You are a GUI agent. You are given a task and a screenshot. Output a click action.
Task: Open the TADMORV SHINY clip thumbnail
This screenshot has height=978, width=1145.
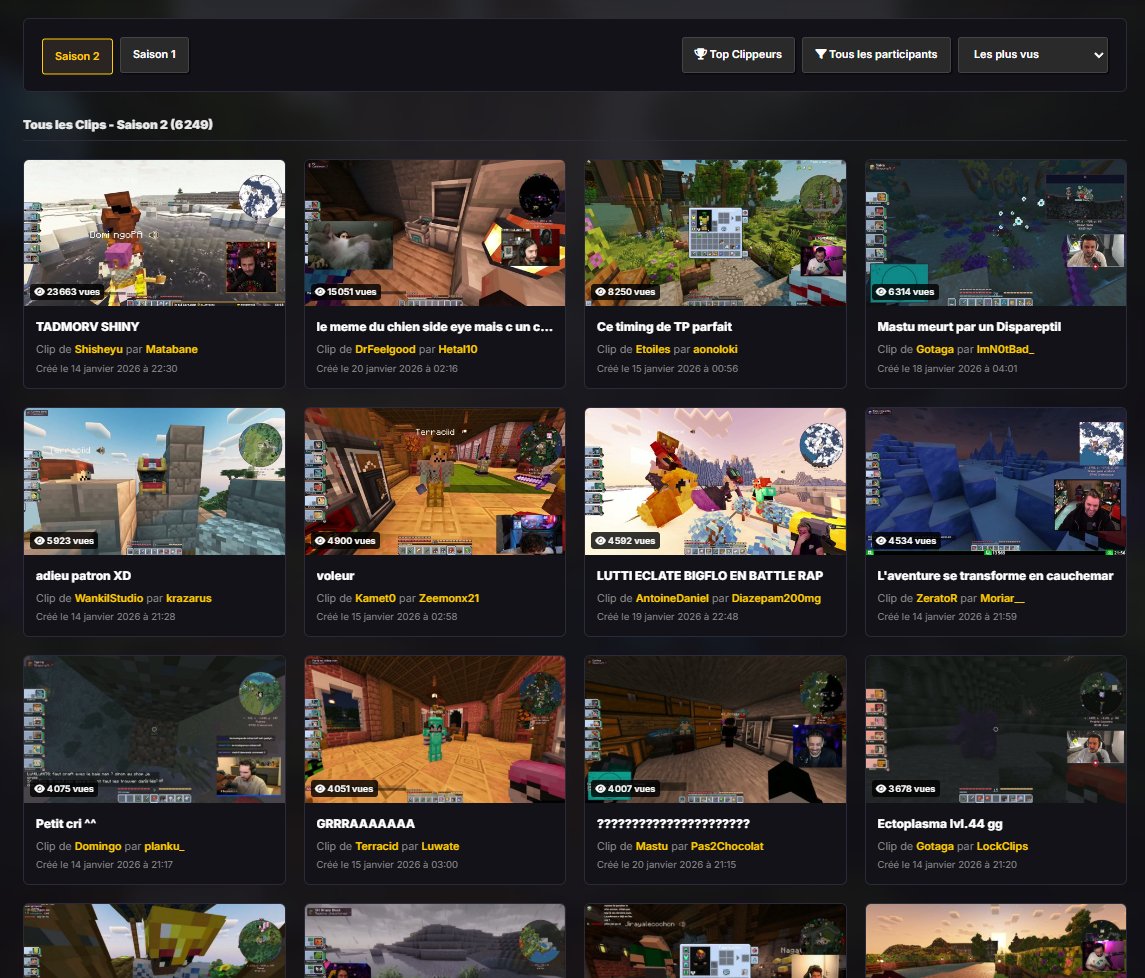pyautogui.click(x=154, y=233)
